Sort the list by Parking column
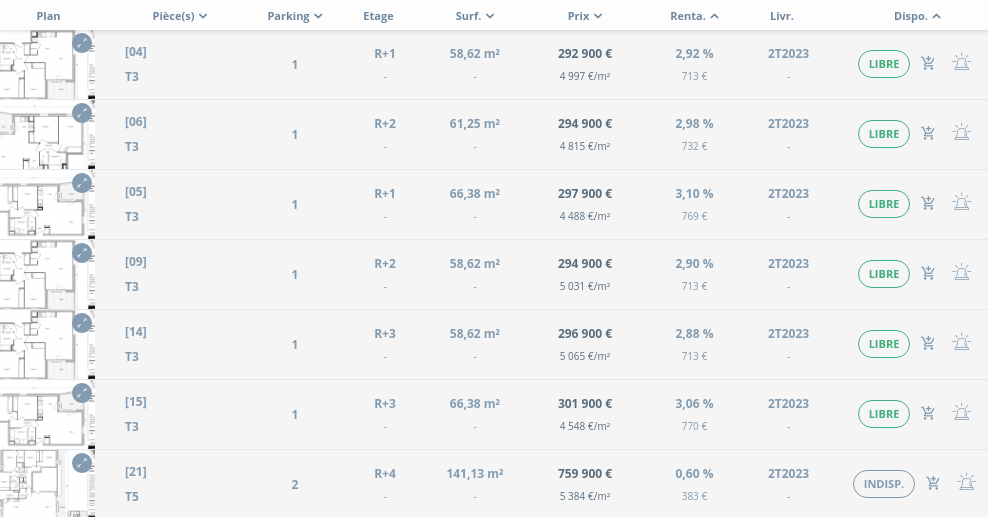Image resolution: width=988 pixels, height=517 pixels. (295, 16)
